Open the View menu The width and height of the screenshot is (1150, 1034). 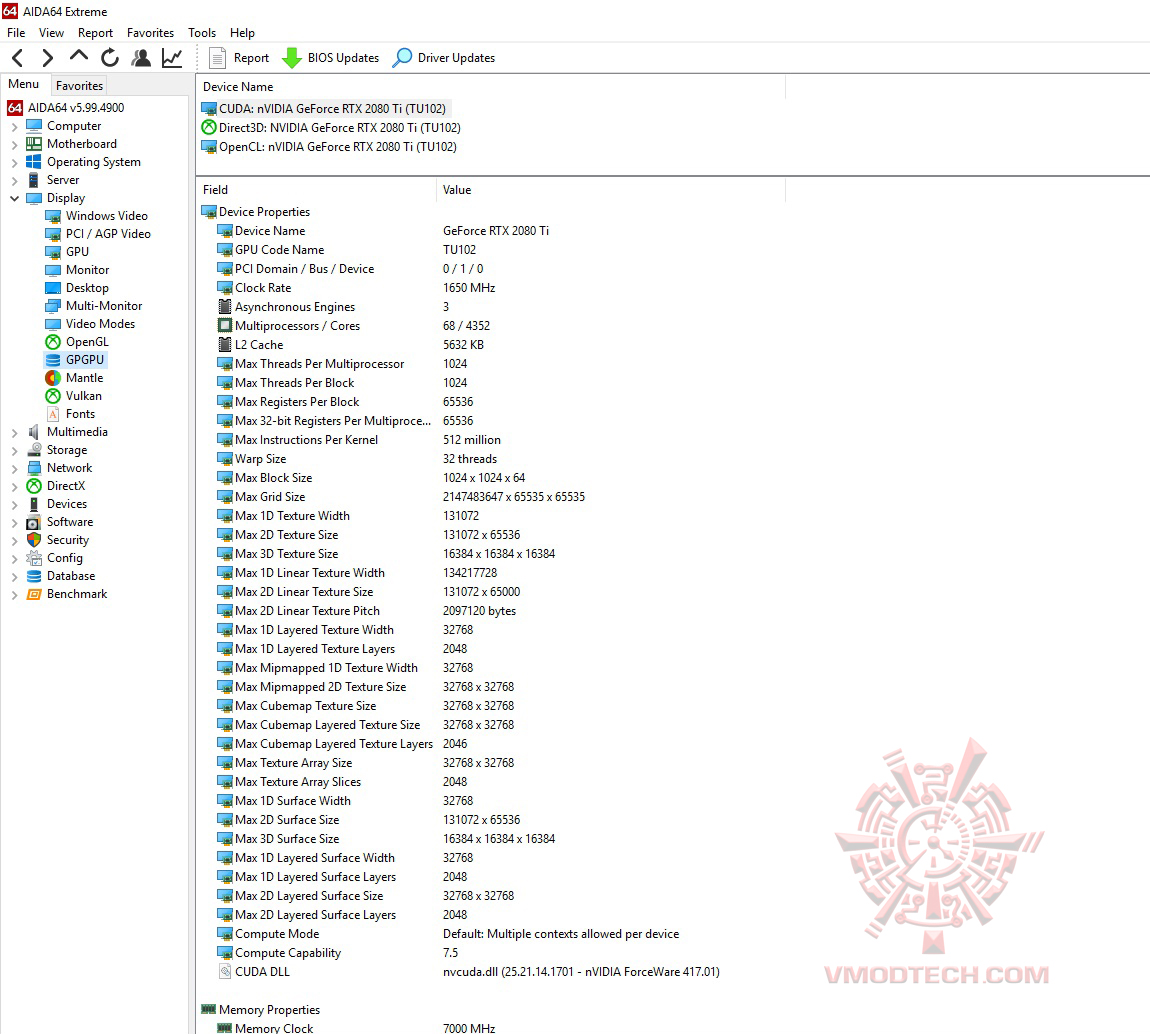[x=51, y=33]
